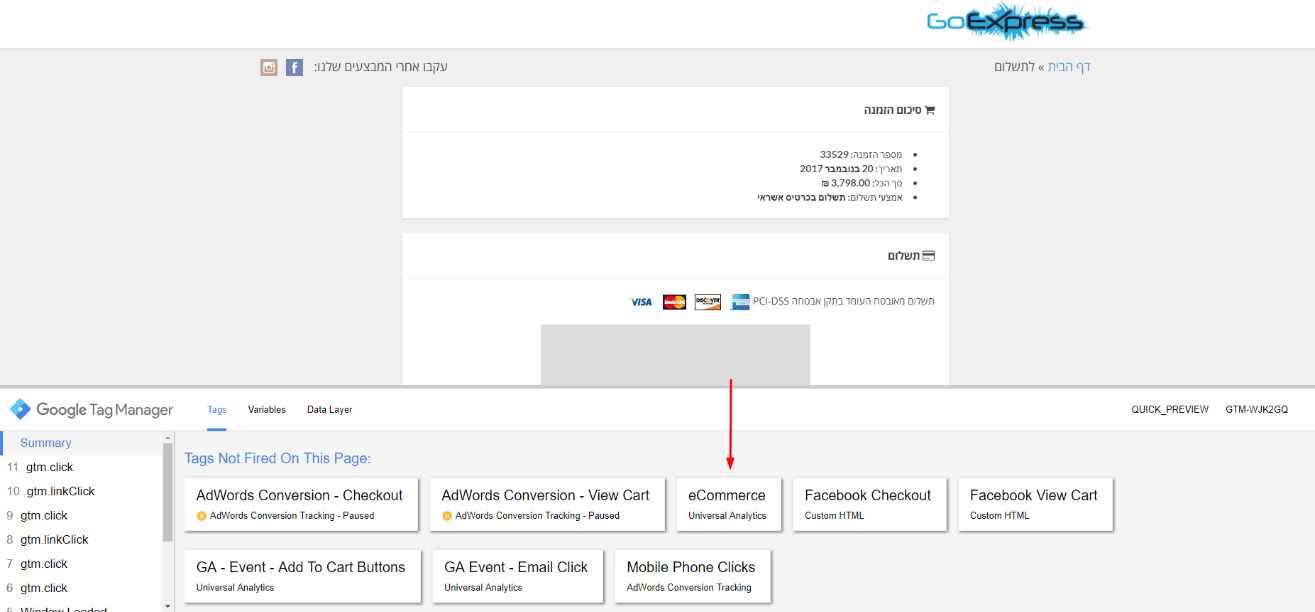Click the Discover card icon
1315x612 pixels.
[707, 302]
